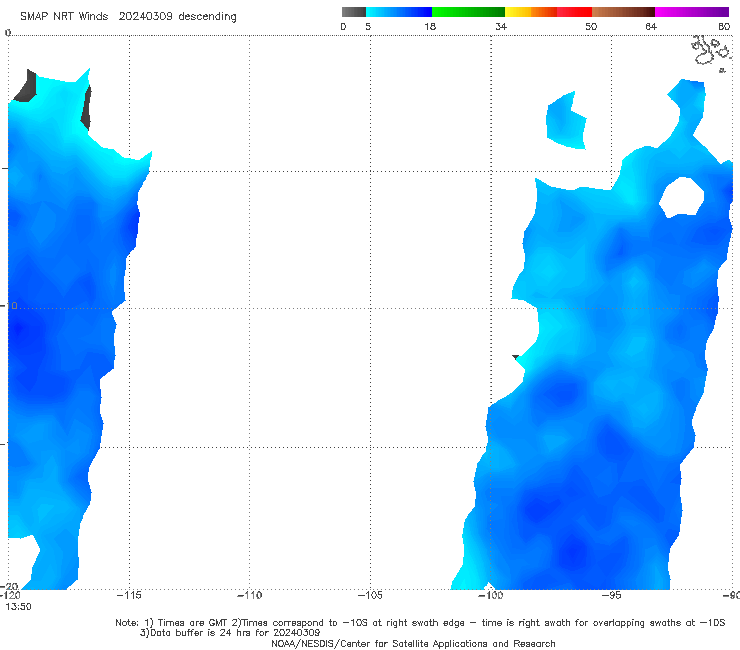This screenshot has height=650, width=740.
Task: Click the NOAA/NESDIS credit line
Action: click(413, 644)
